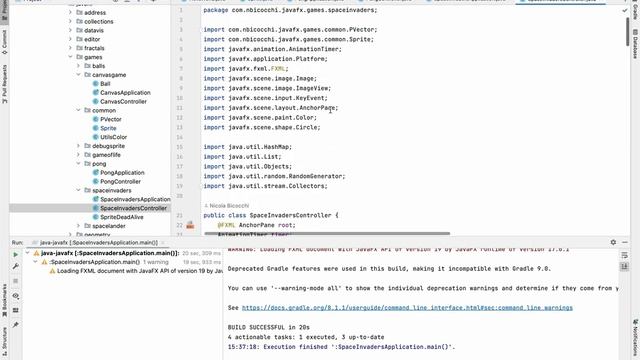Click the @FXML annotation on line 22
Image resolution: width=640 pixels, height=360 pixels.
tap(226, 225)
